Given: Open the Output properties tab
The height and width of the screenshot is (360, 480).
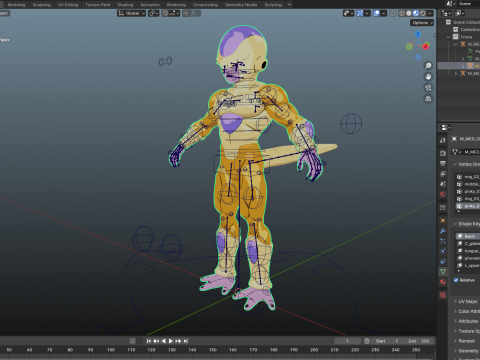Looking at the screenshot, I should [443, 163].
